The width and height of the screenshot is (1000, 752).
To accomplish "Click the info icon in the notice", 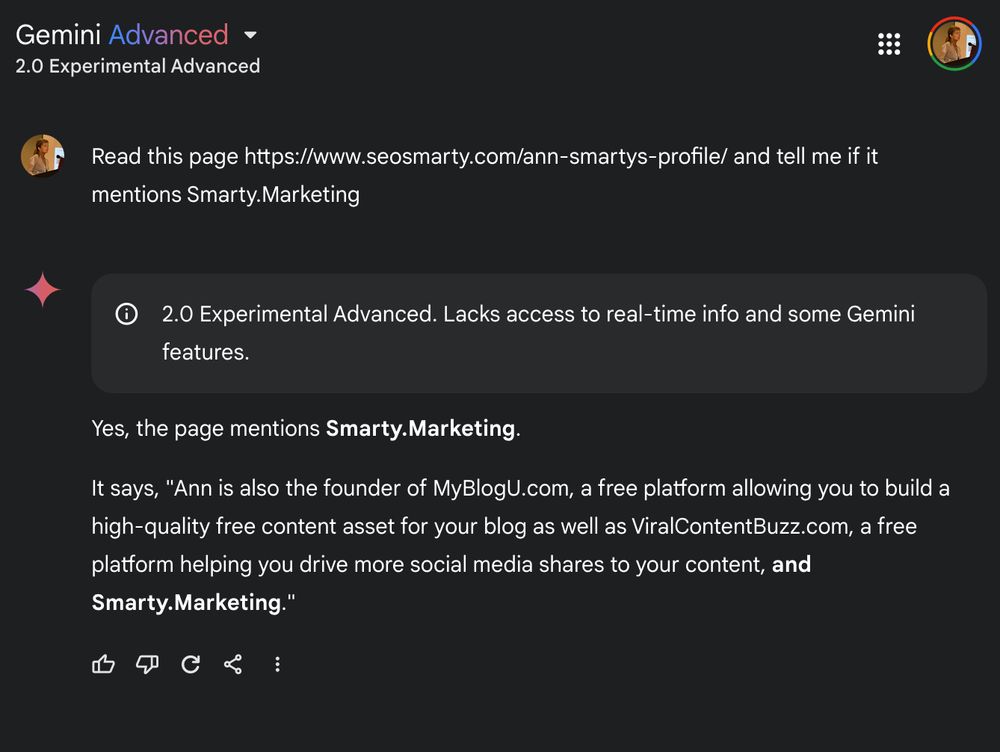I will pyautogui.click(x=127, y=314).
